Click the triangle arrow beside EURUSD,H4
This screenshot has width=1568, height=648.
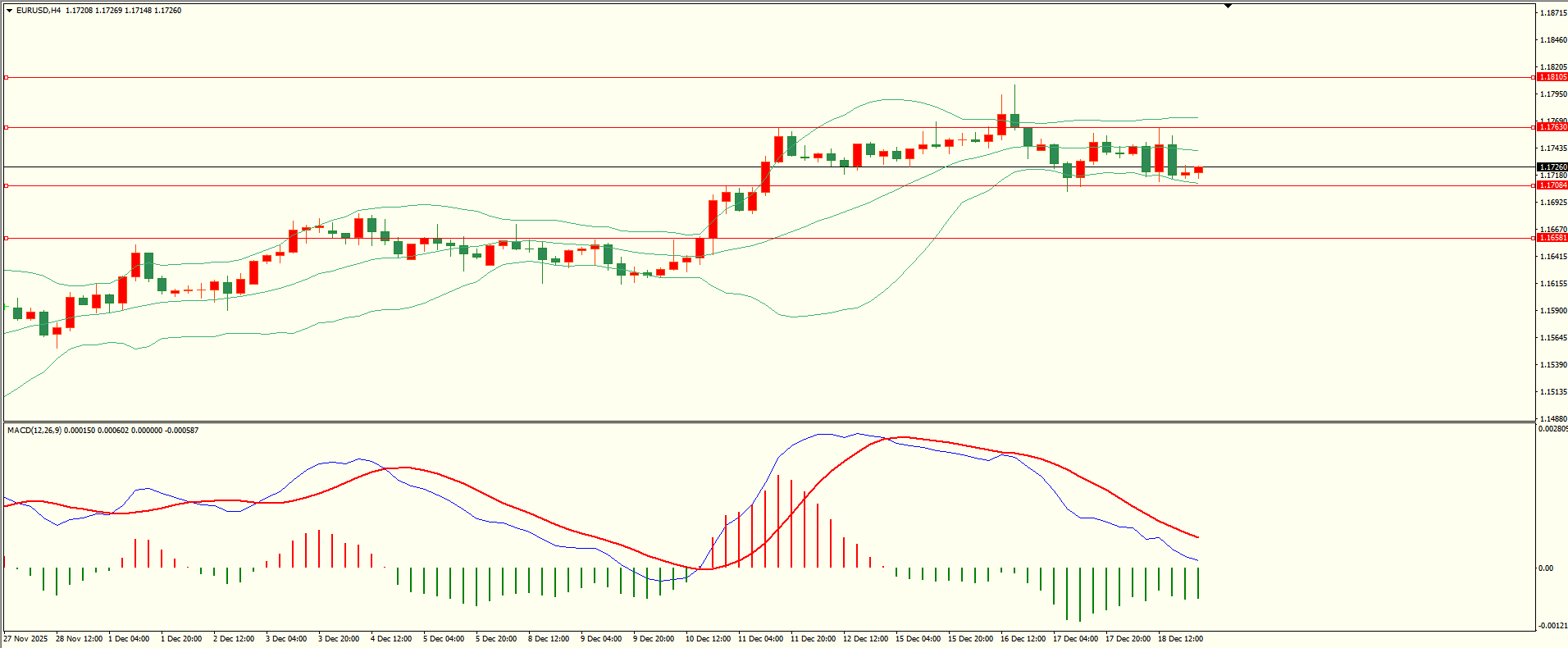[9, 11]
